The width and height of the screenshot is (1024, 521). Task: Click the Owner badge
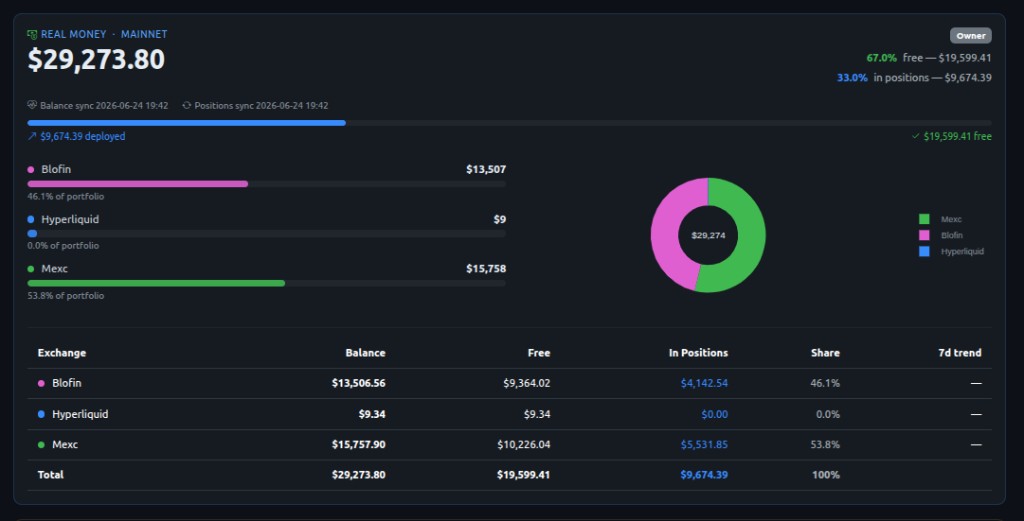(970, 36)
